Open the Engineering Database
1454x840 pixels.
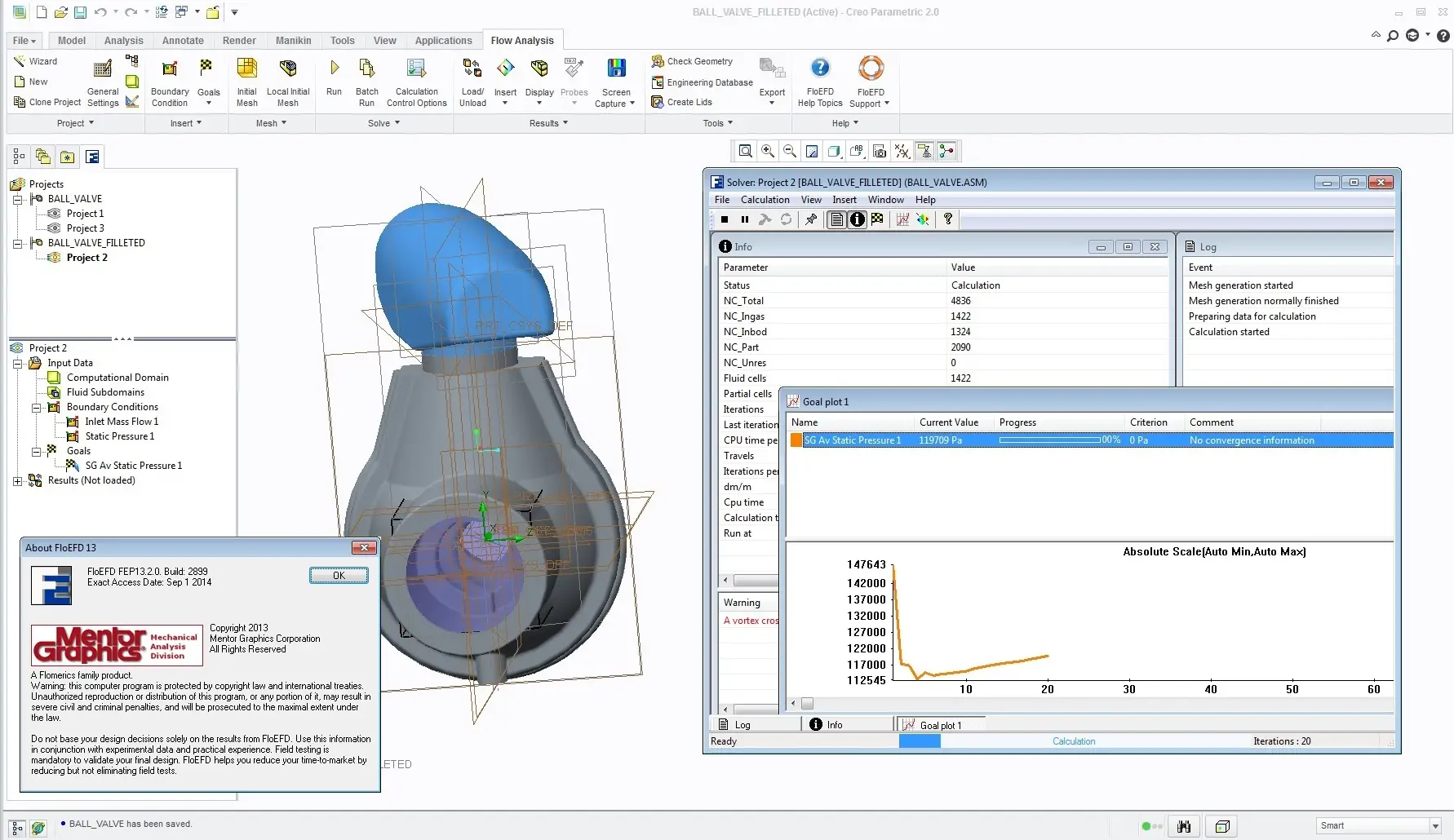coord(702,82)
